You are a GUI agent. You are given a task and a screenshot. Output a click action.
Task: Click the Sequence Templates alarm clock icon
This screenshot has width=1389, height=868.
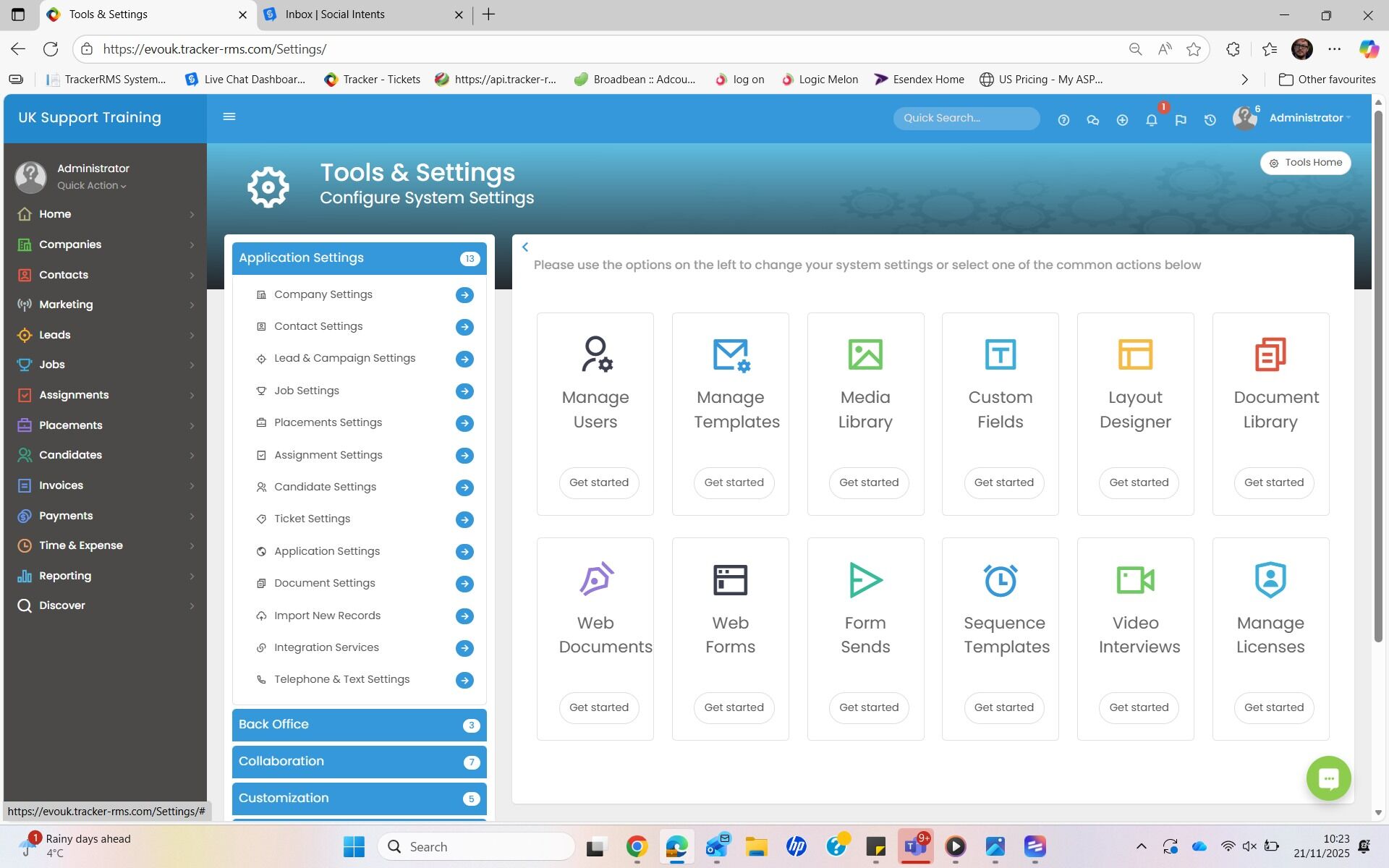[1001, 580]
